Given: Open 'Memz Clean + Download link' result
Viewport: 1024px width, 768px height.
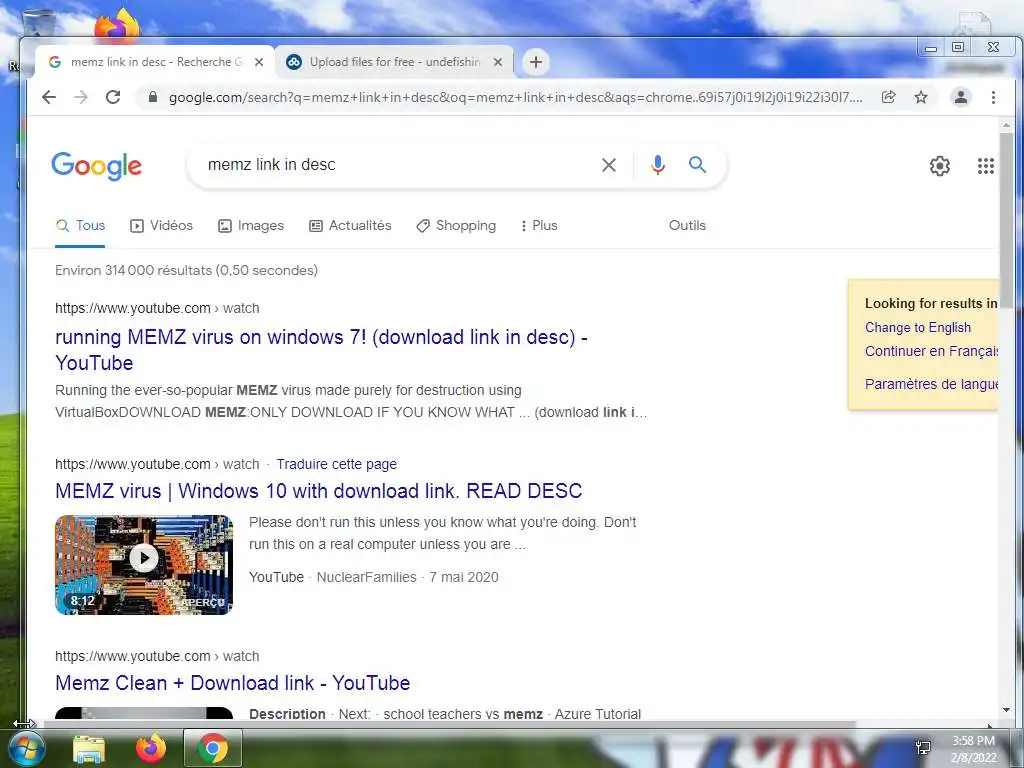Looking at the screenshot, I should tap(232, 683).
